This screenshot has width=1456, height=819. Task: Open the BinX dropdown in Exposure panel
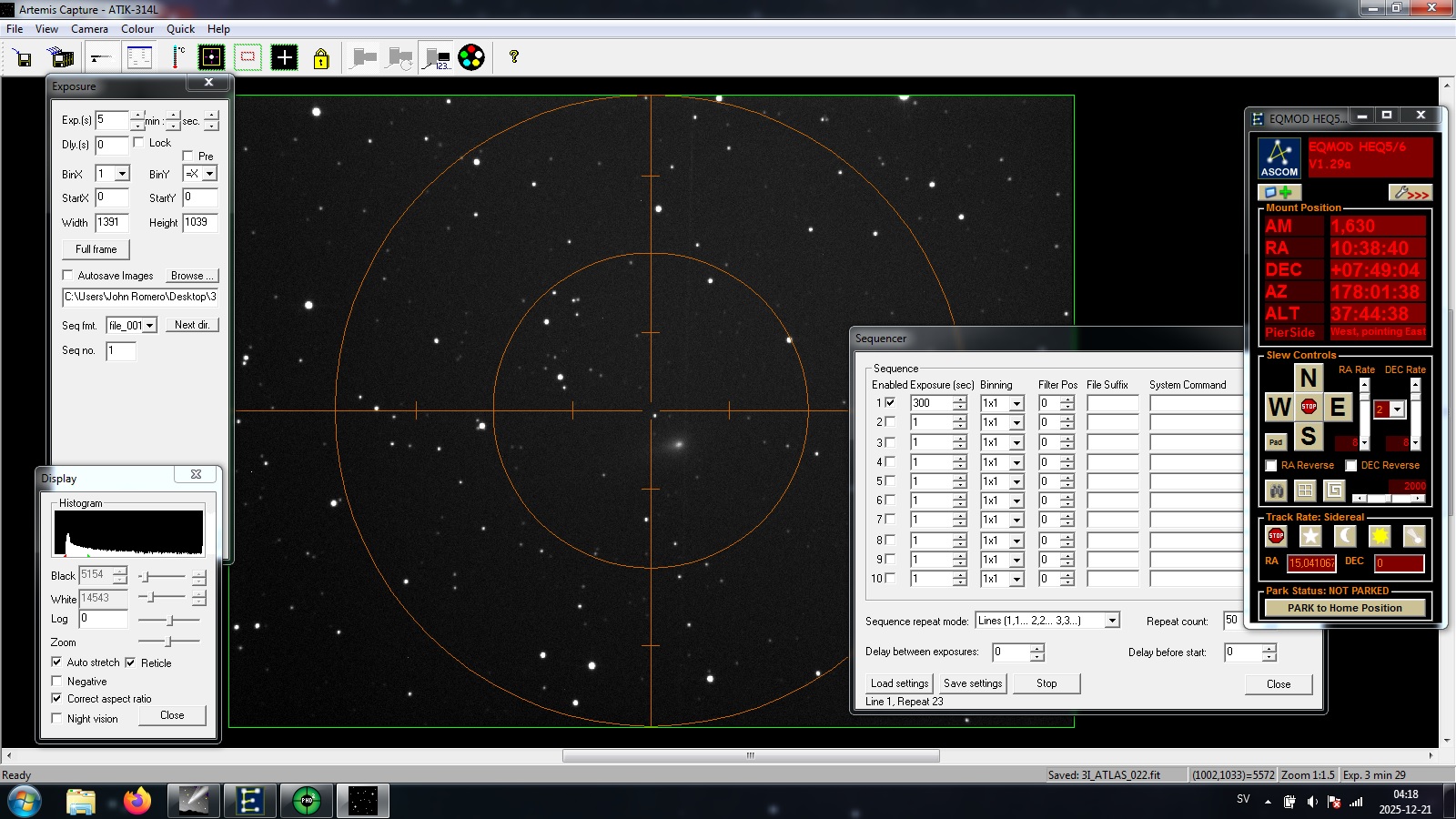pos(122,174)
